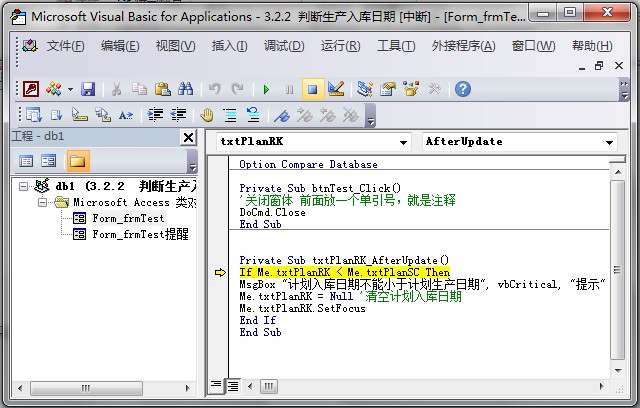The image size is (640, 408).
Task: Click Next Bookmark icon
Action: [304, 115]
